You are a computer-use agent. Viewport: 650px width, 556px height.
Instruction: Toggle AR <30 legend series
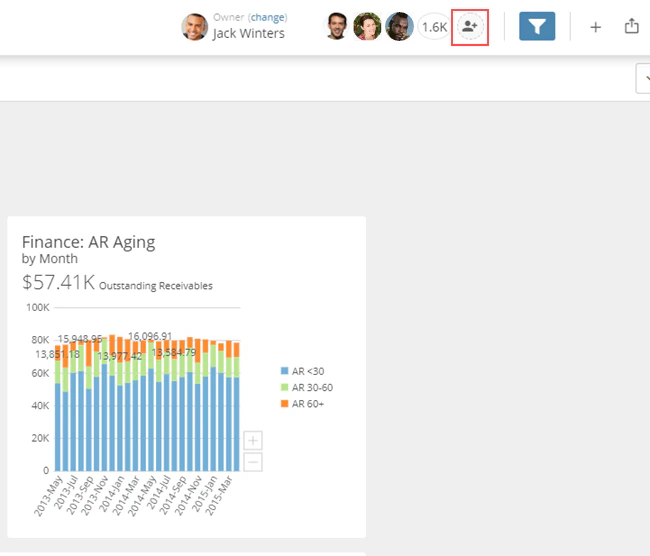(302, 371)
